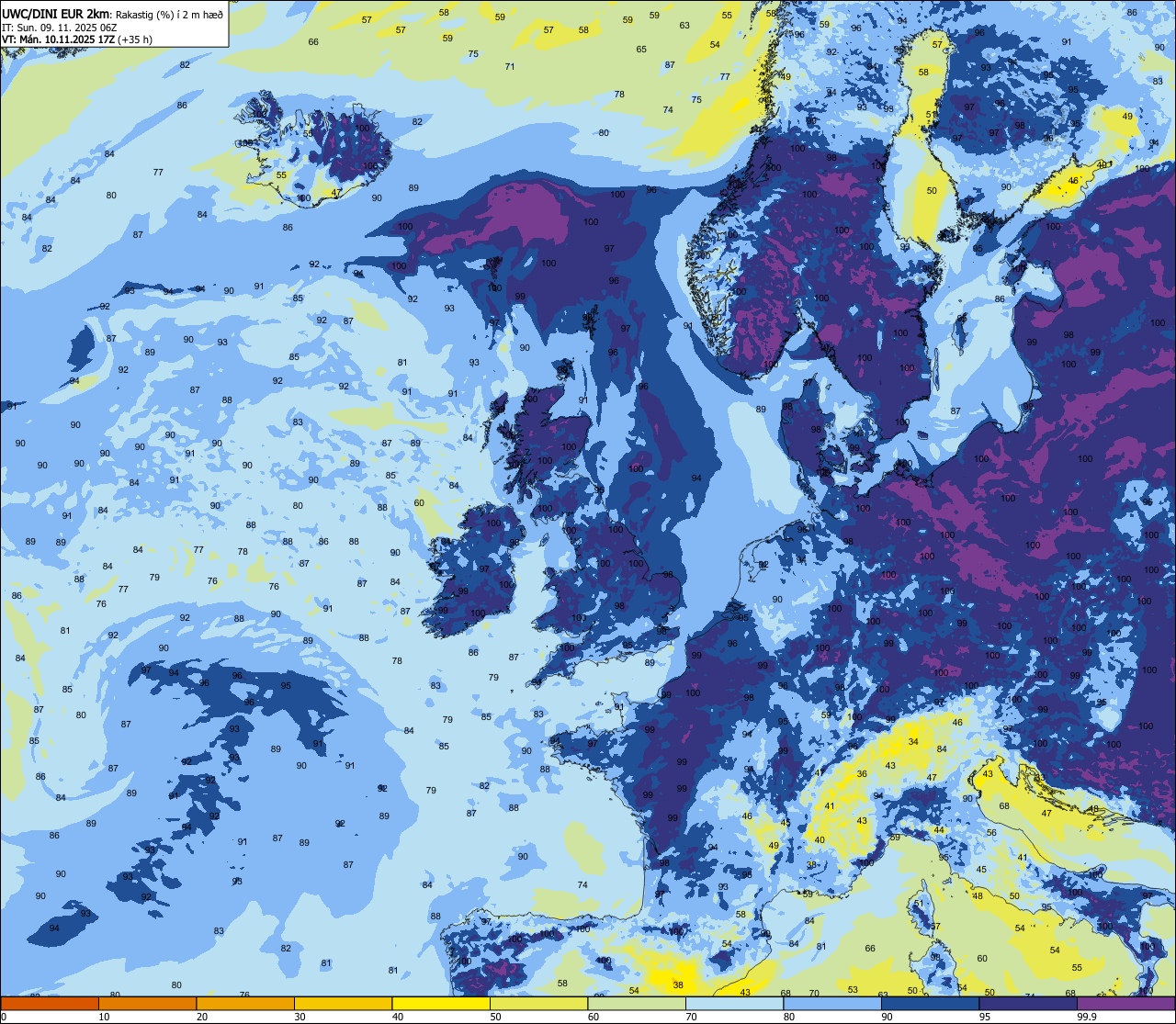Click the 'UWC/DINI EUR 2km' title text
The width and height of the screenshot is (1176, 1024).
[x=55, y=13]
